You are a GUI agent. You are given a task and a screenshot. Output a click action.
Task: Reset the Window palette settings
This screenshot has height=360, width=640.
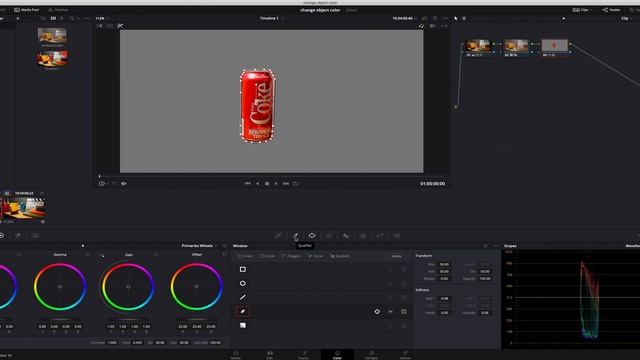pyautogui.click(x=485, y=246)
